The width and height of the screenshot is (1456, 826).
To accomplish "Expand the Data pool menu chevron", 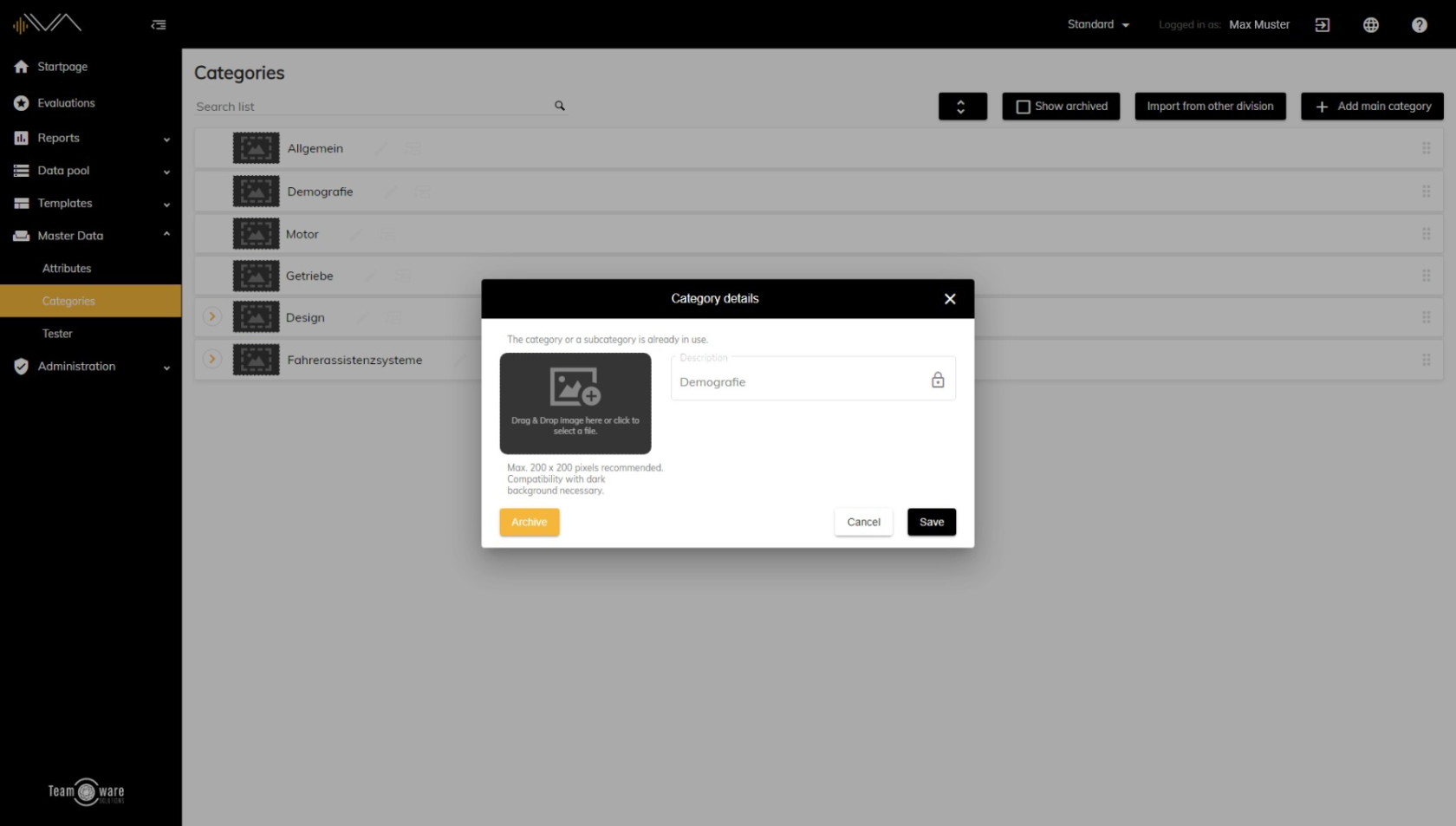I will (166, 172).
